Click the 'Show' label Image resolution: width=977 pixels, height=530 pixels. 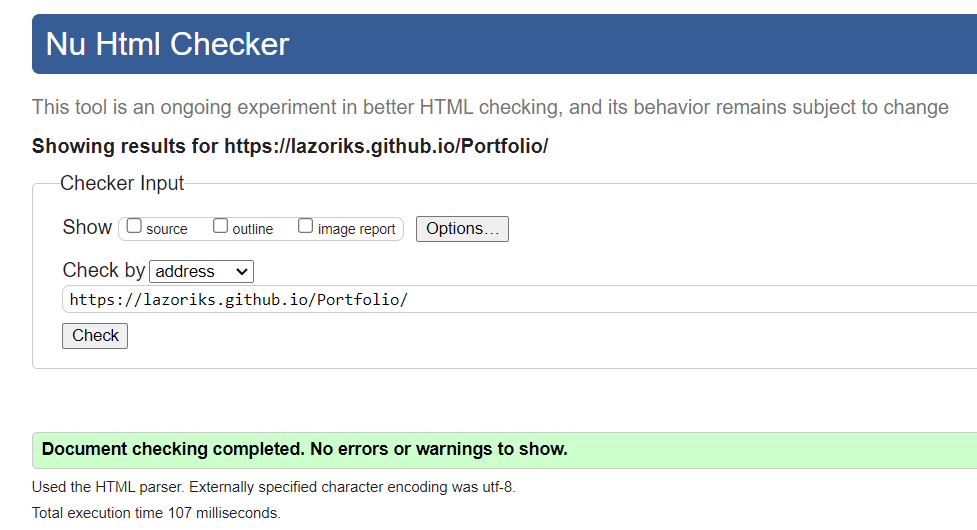[x=87, y=227]
